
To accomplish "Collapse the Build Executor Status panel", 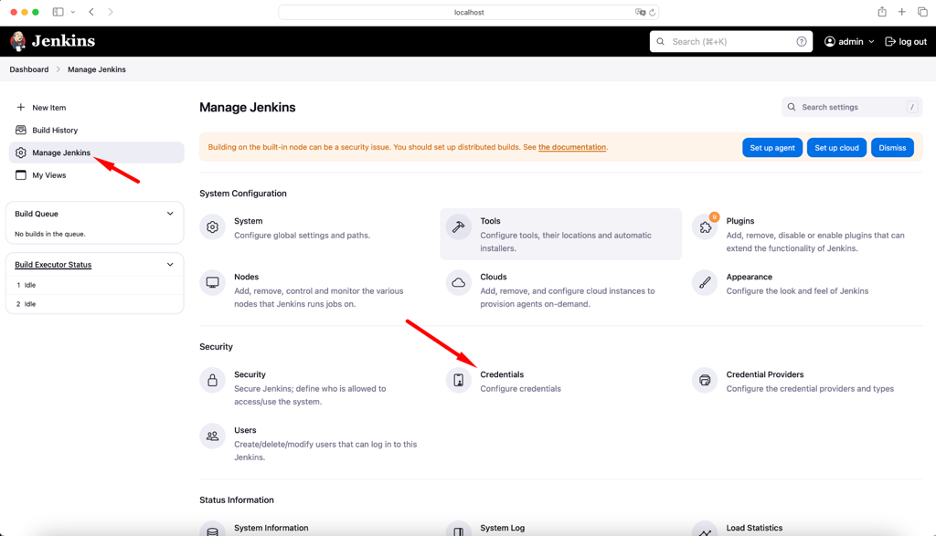I will (170, 265).
